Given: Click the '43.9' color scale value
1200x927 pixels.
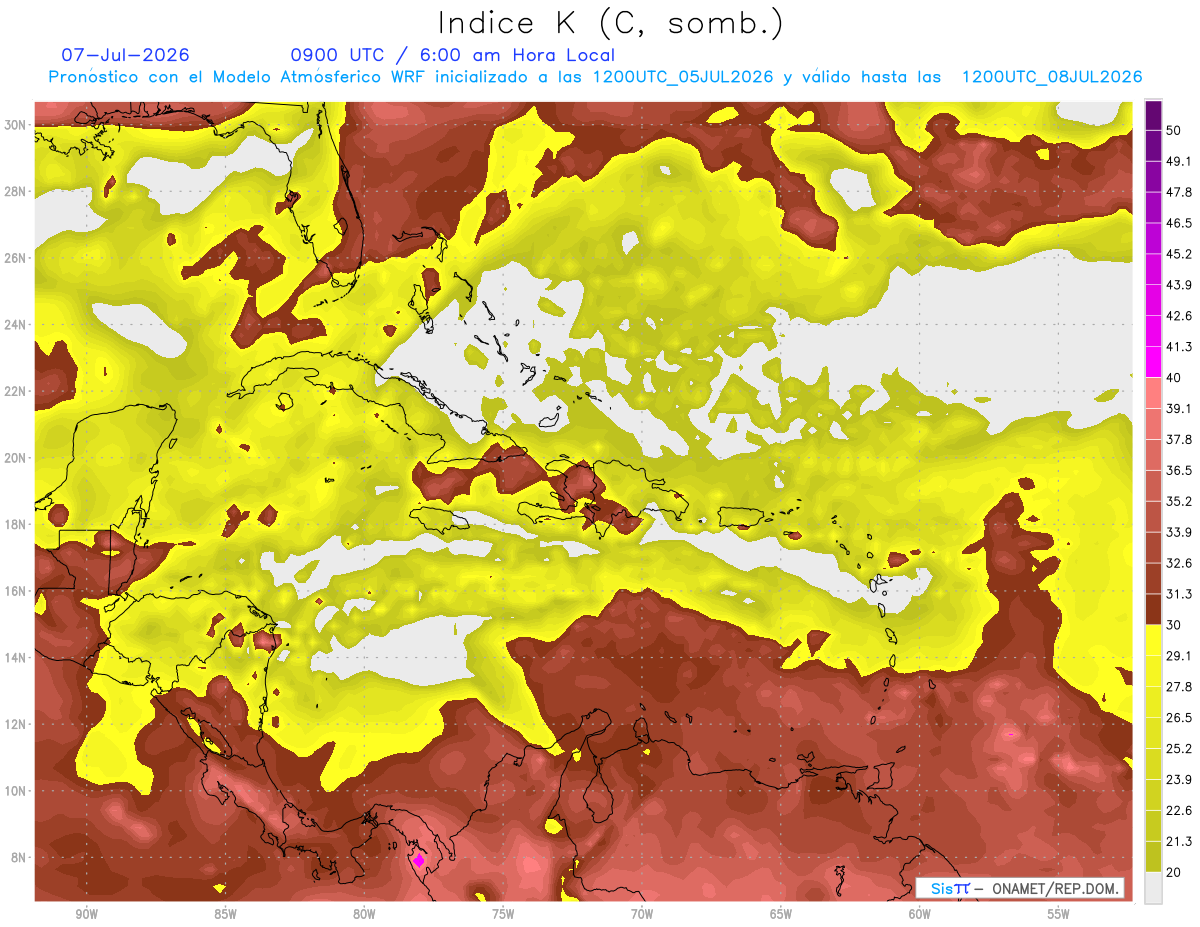Looking at the screenshot, I should [x=1179, y=285].
